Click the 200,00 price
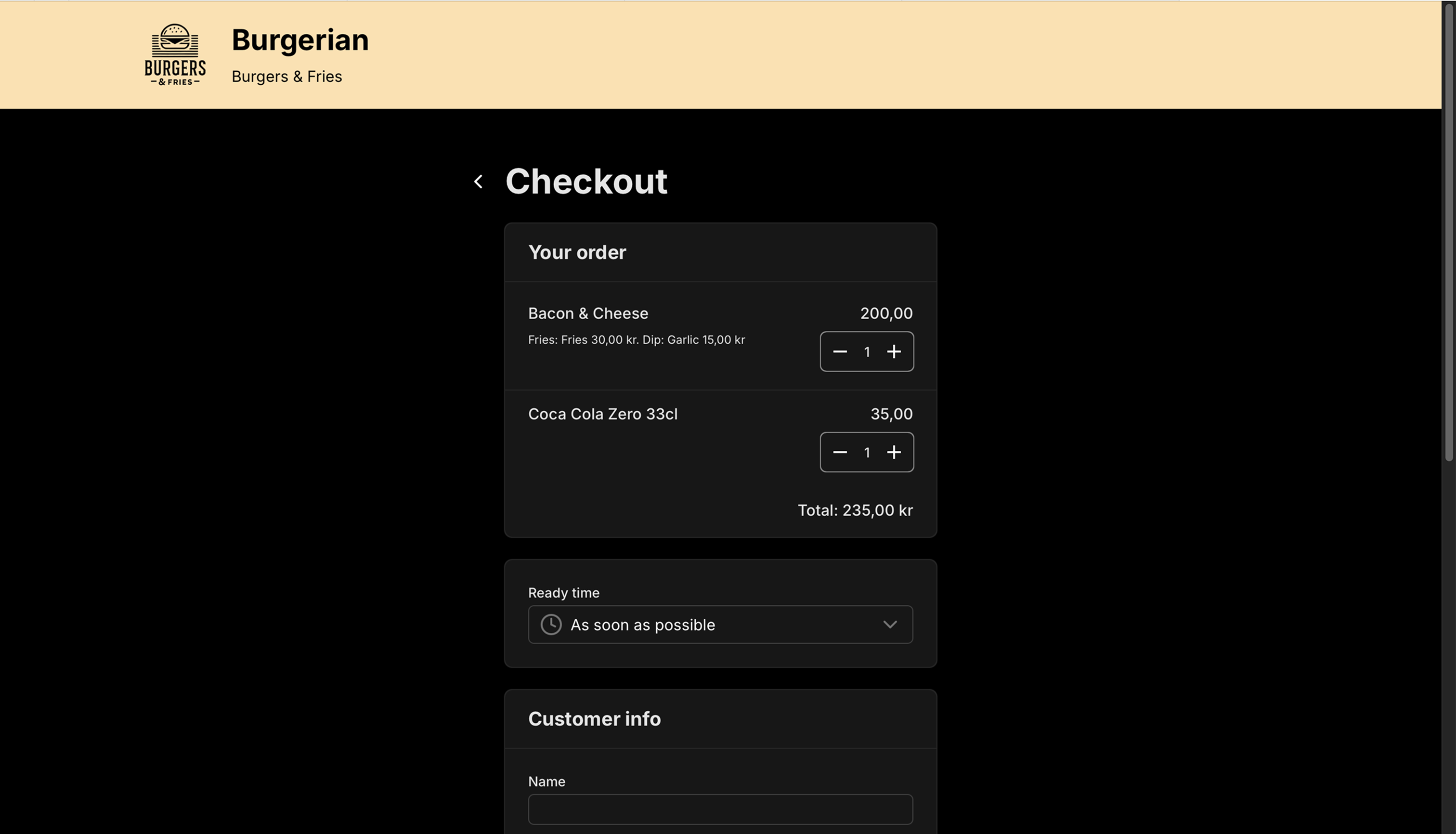Screen dimensions: 1456x834 (x=886, y=313)
